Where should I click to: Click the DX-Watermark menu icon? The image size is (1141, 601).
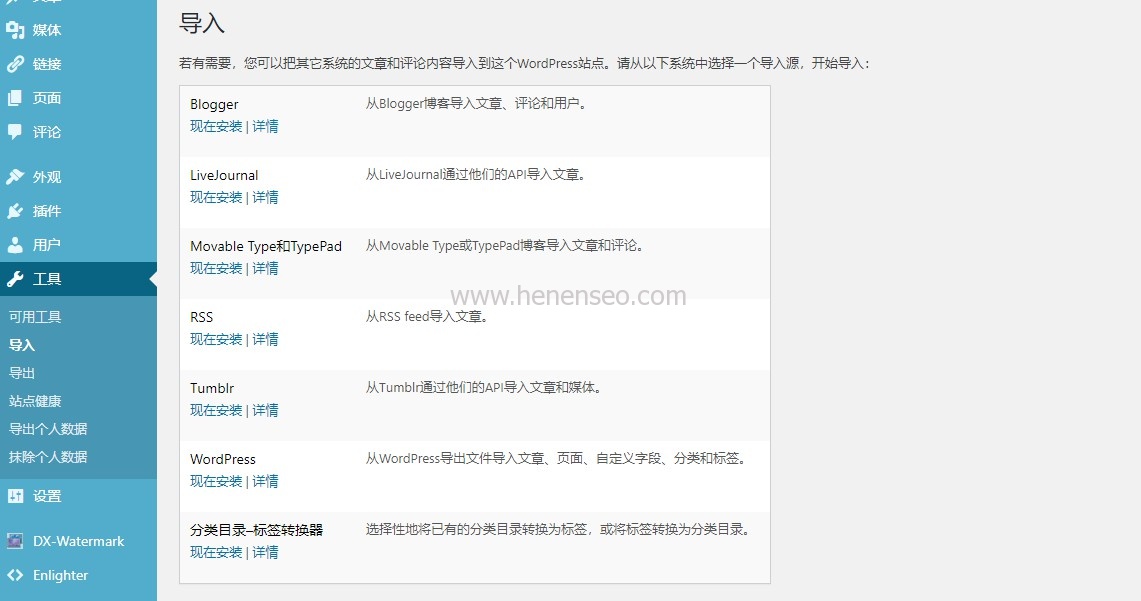15,541
